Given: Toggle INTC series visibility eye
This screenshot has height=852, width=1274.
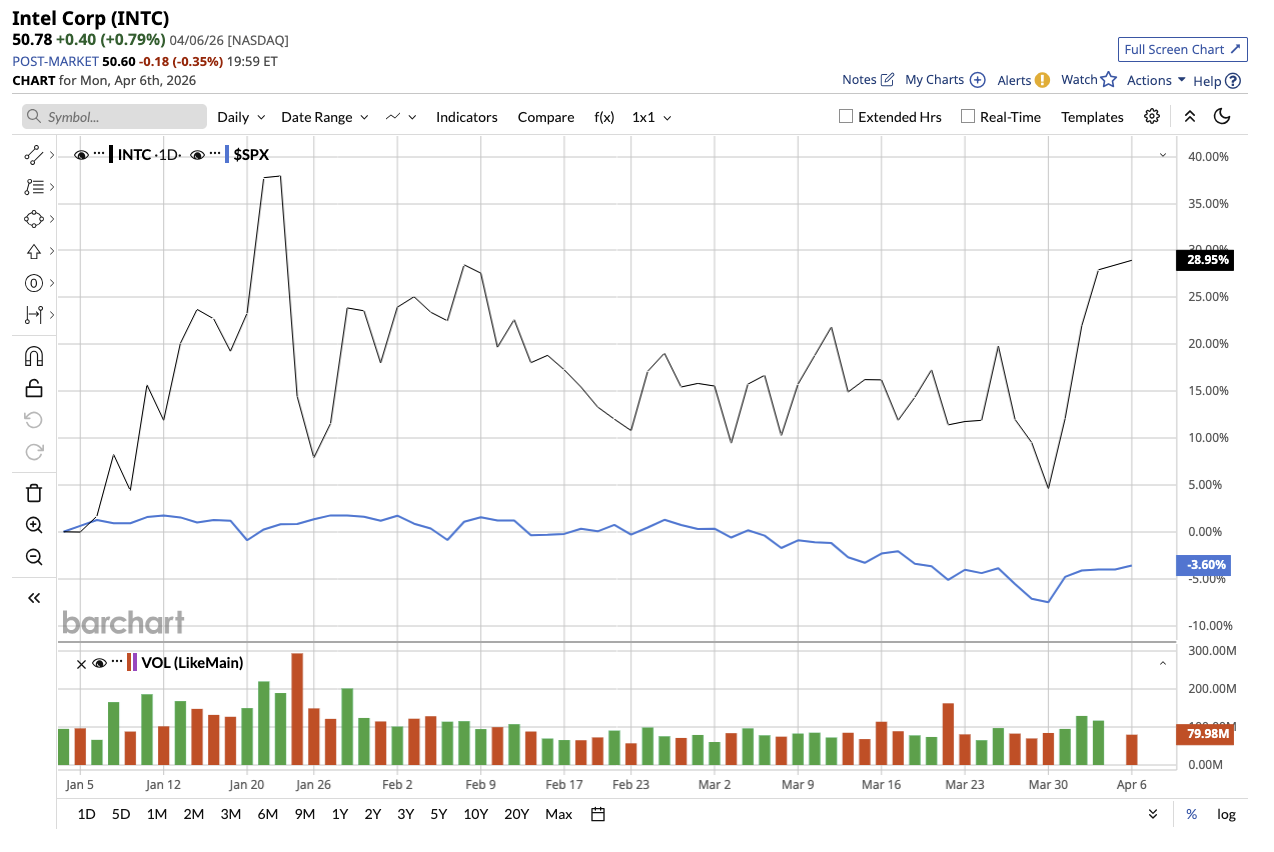Looking at the screenshot, I should (x=81, y=155).
